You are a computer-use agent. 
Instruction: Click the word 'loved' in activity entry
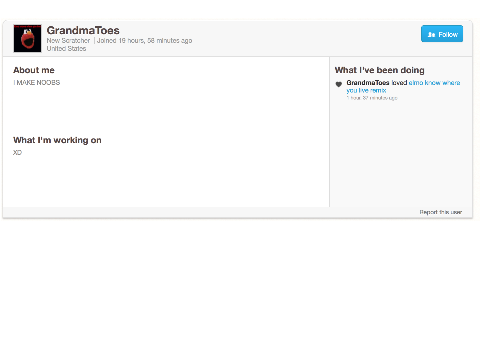[399, 83]
